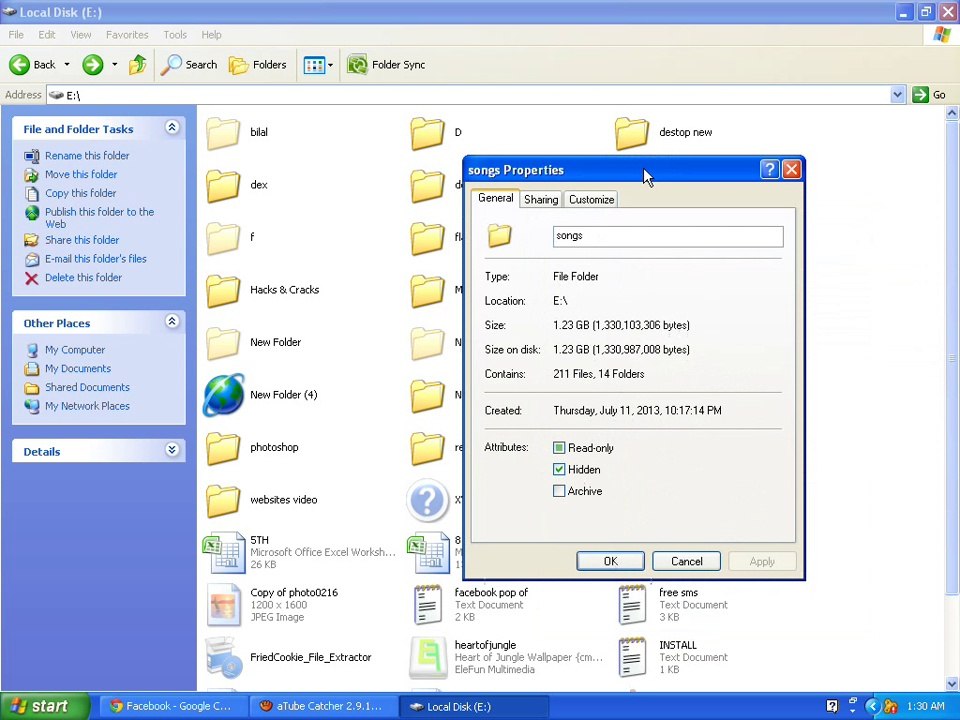This screenshot has height=720, width=960.
Task: Click the Go button beside address bar
Action: [929, 95]
